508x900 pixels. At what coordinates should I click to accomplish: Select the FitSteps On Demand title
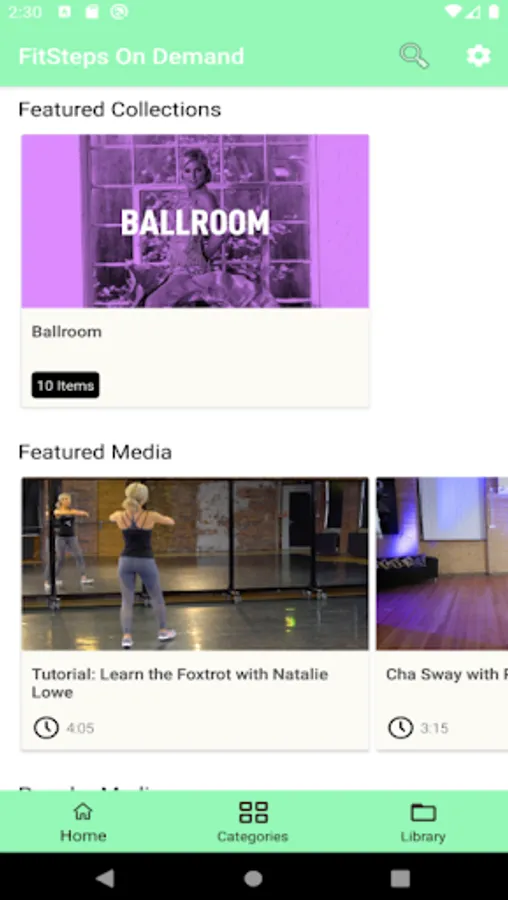(131, 56)
